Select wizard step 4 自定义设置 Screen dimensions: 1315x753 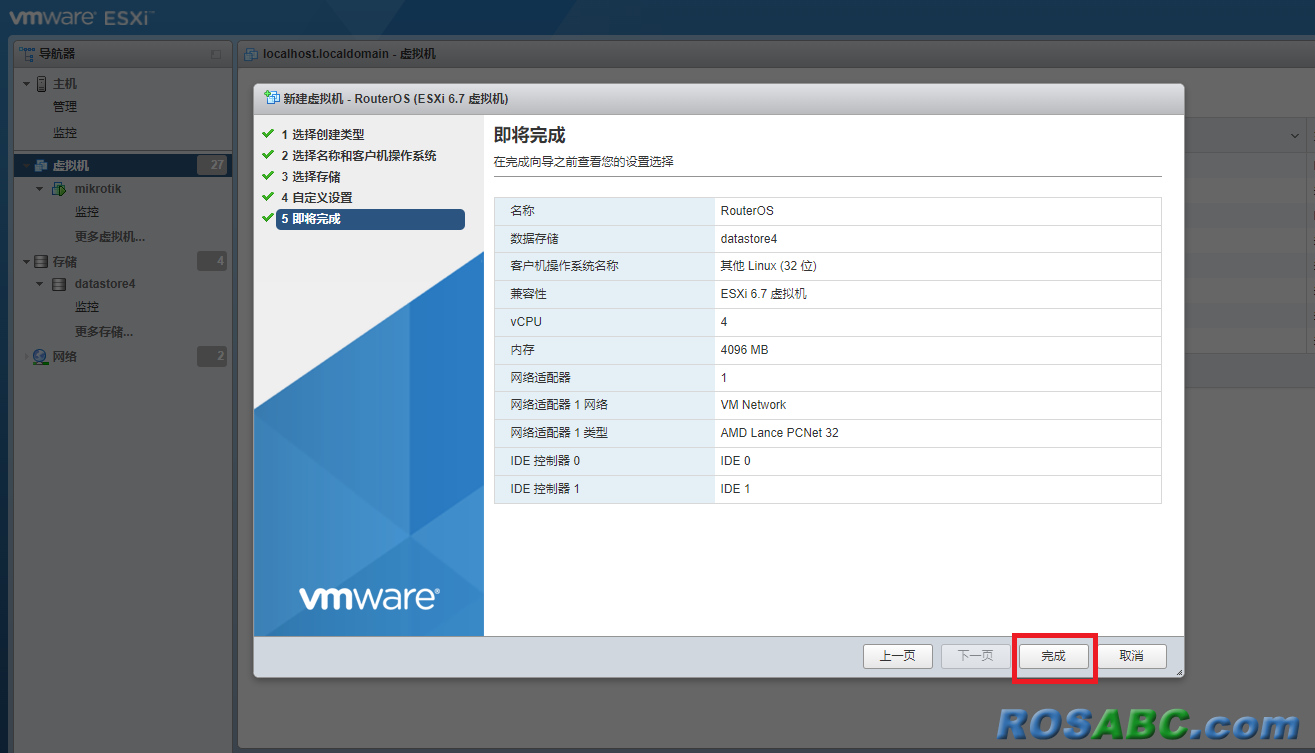click(316, 198)
